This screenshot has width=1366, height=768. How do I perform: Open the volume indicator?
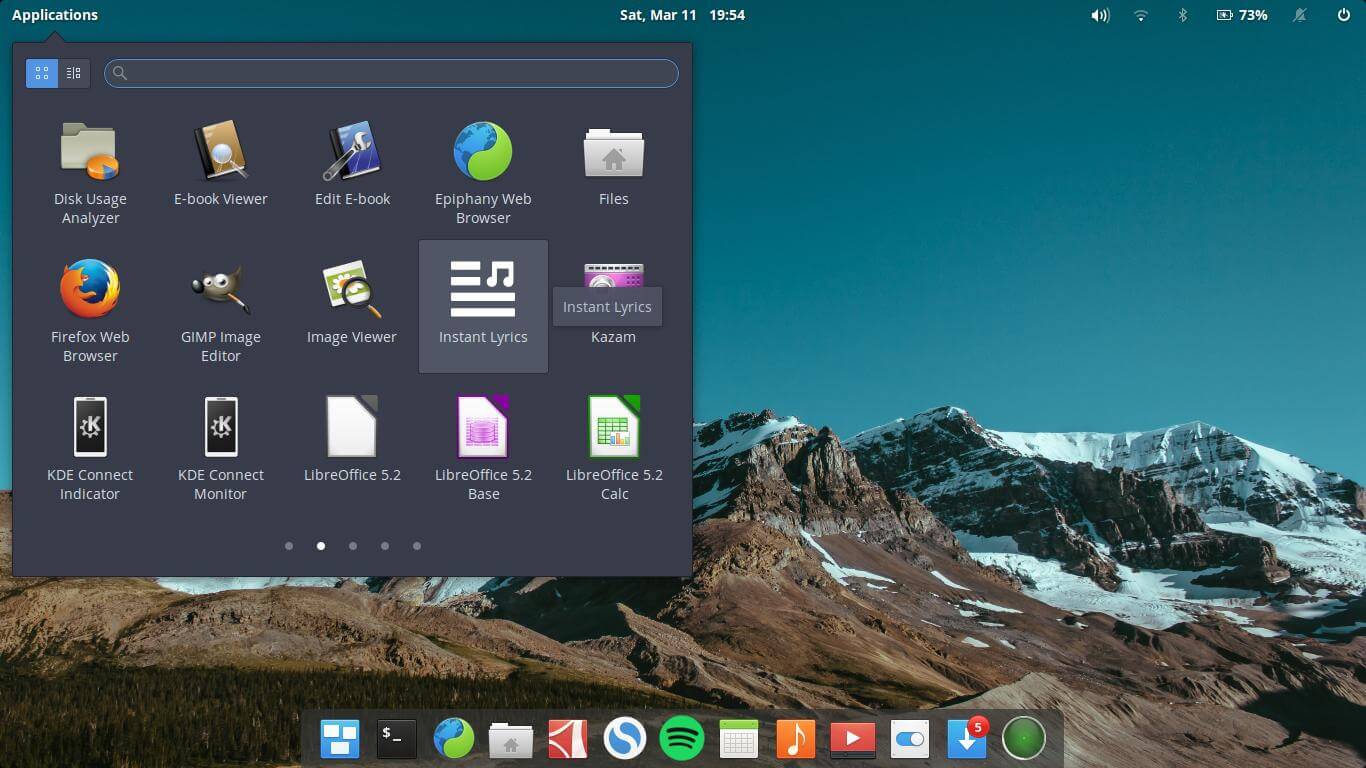click(1100, 15)
